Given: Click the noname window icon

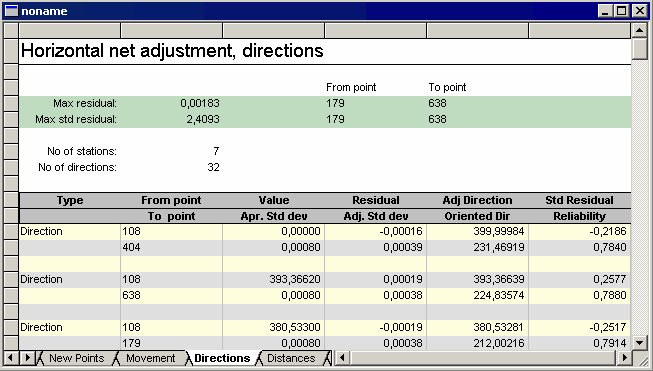Looking at the screenshot, I should pos(11,11).
